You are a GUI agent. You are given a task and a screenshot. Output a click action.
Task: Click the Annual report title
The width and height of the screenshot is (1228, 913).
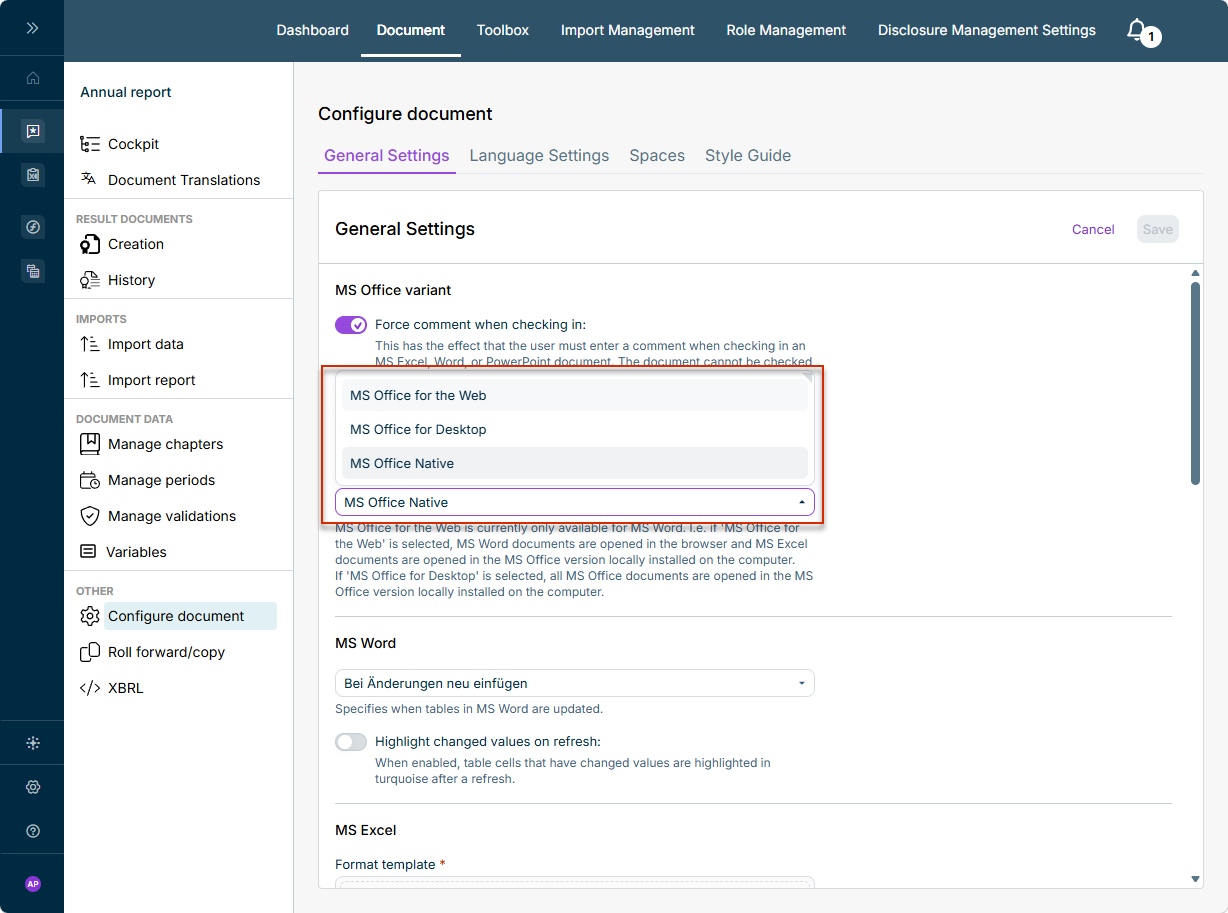(126, 92)
